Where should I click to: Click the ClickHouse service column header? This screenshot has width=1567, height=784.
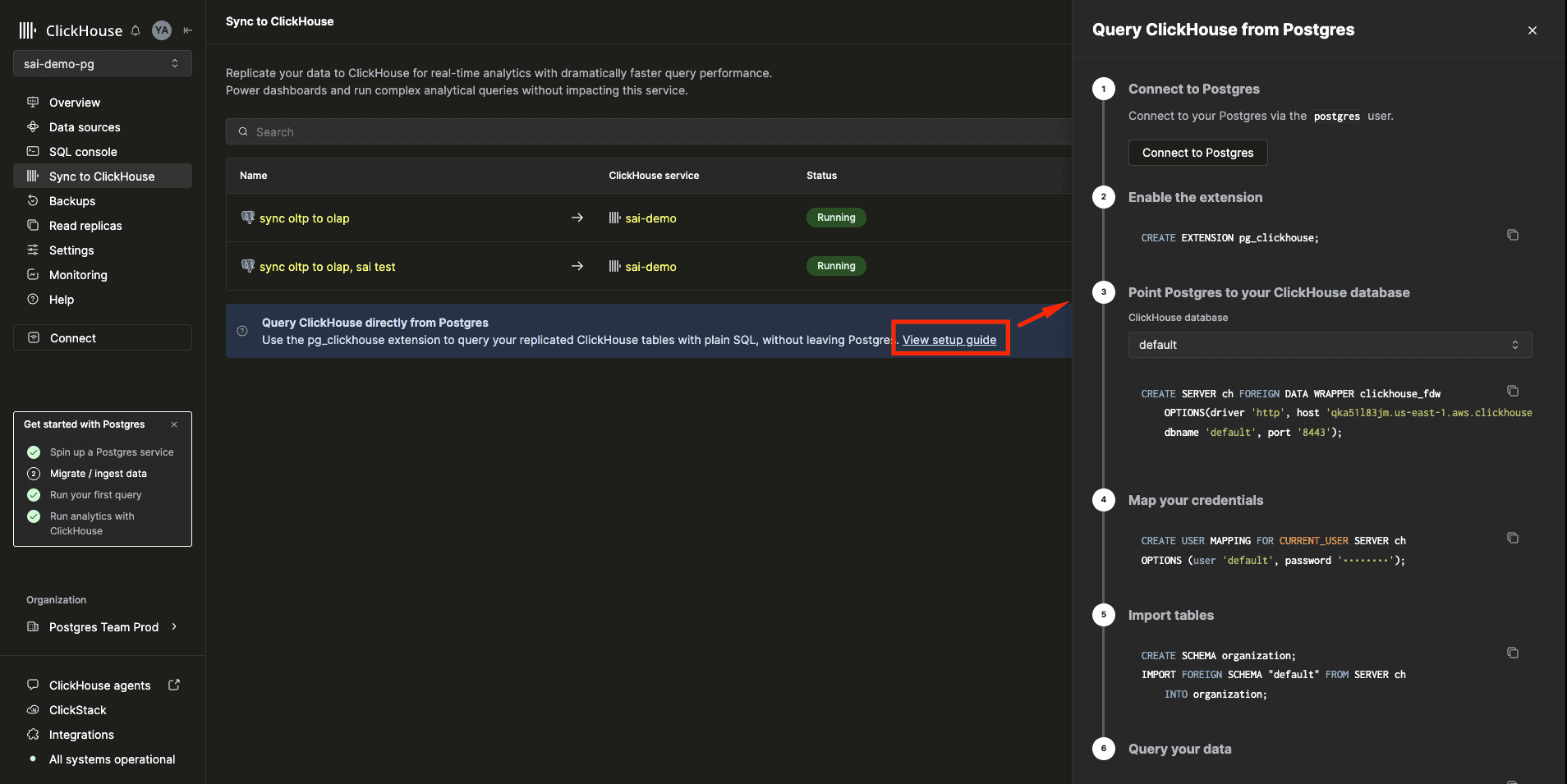click(x=654, y=176)
